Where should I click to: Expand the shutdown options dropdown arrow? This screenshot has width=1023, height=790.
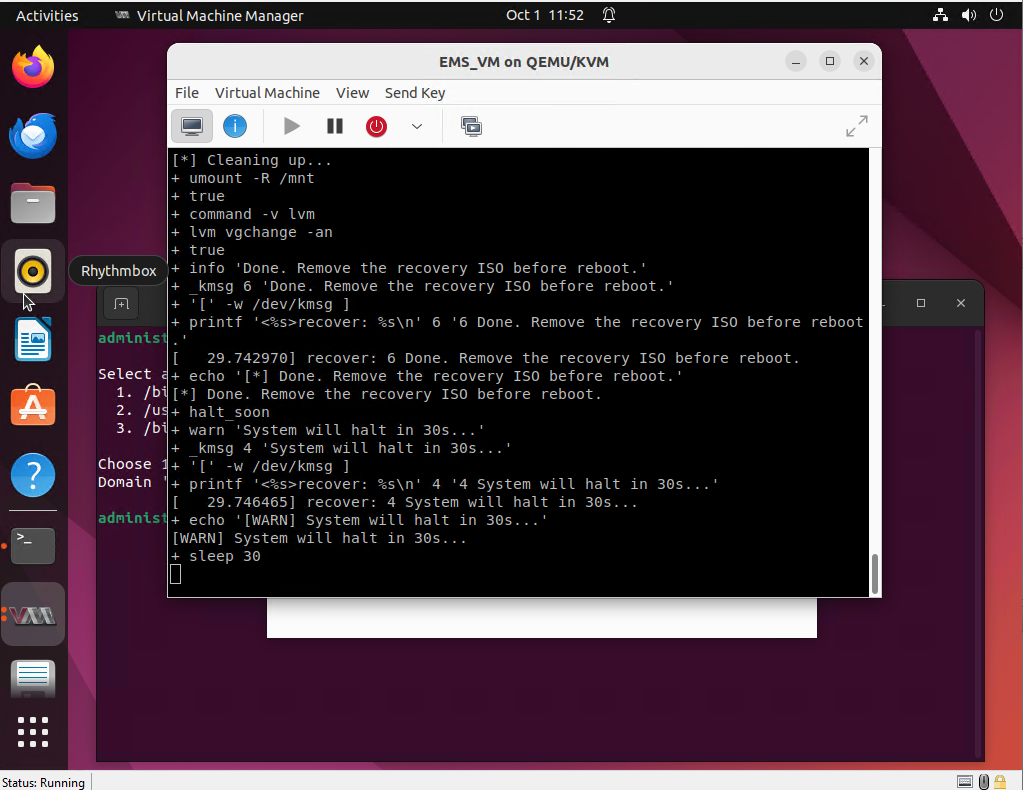417,126
